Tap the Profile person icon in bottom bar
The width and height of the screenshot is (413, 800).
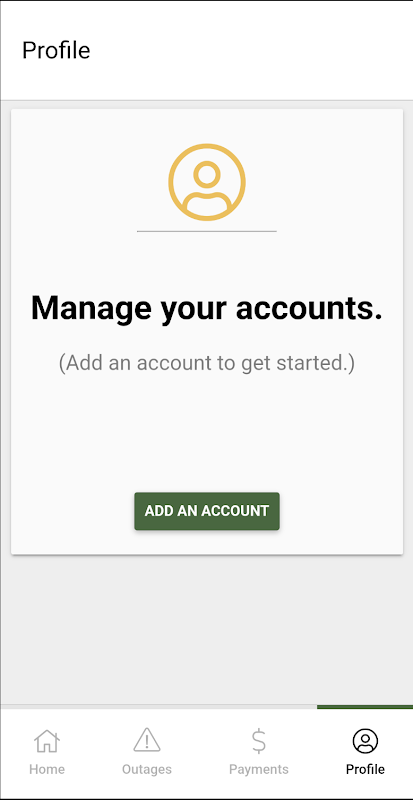(365, 741)
